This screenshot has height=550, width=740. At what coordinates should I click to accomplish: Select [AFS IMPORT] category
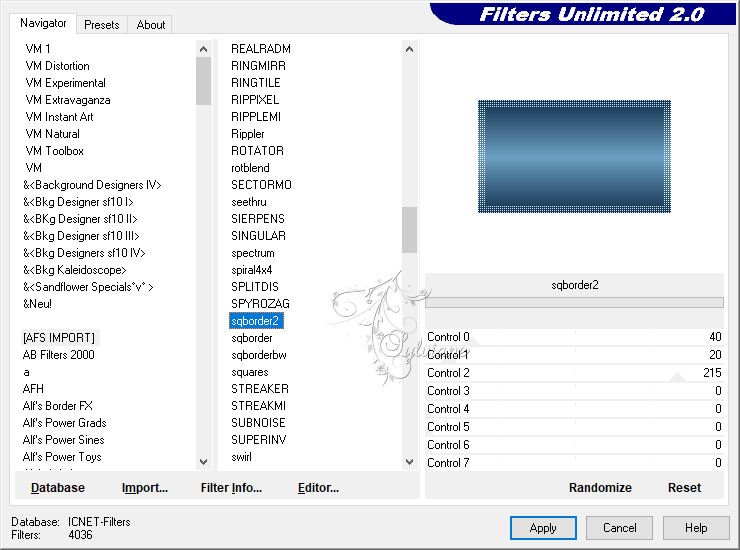(59, 338)
